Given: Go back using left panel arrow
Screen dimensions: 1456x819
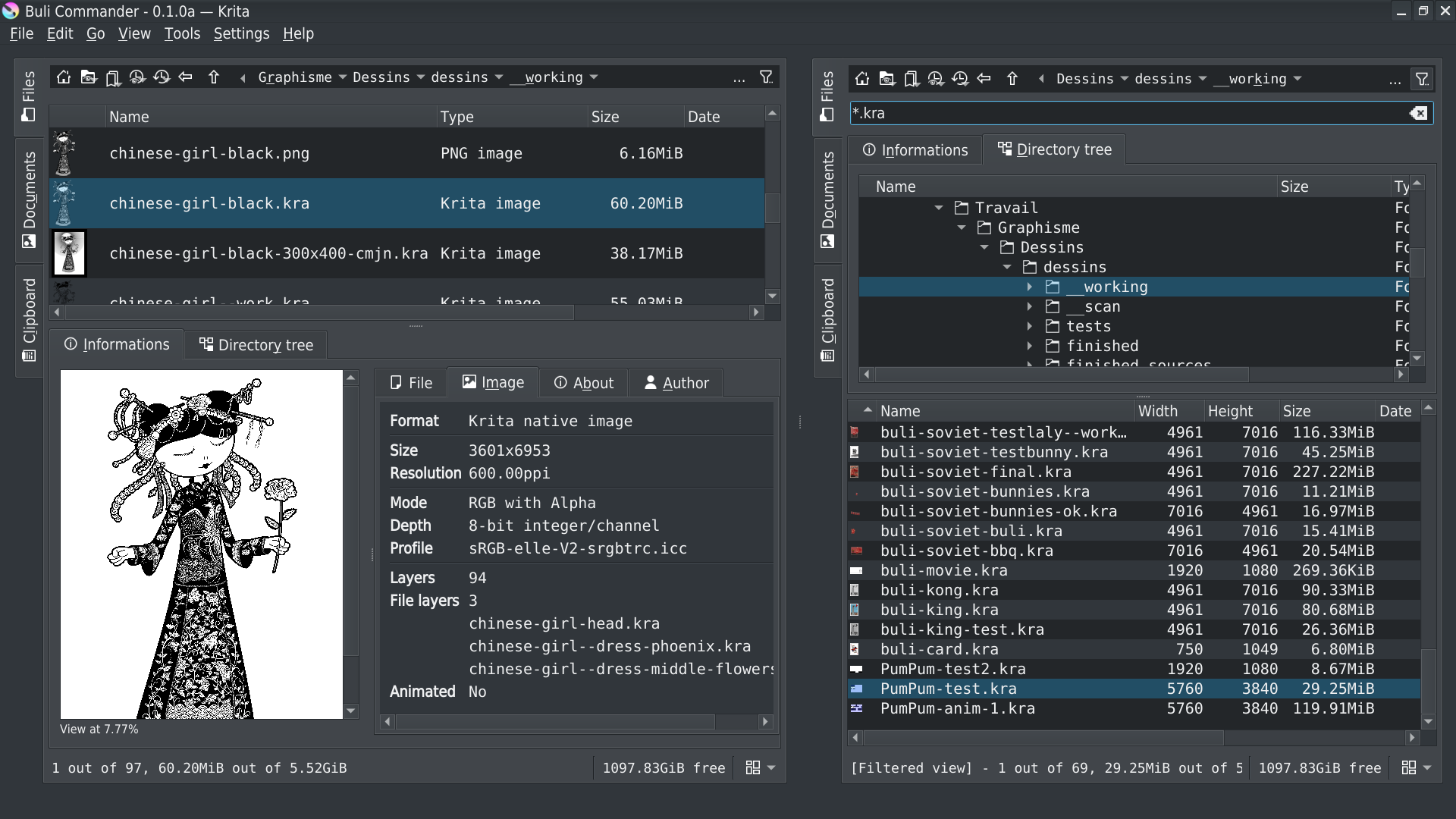Looking at the screenshot, I should [186, 77].
